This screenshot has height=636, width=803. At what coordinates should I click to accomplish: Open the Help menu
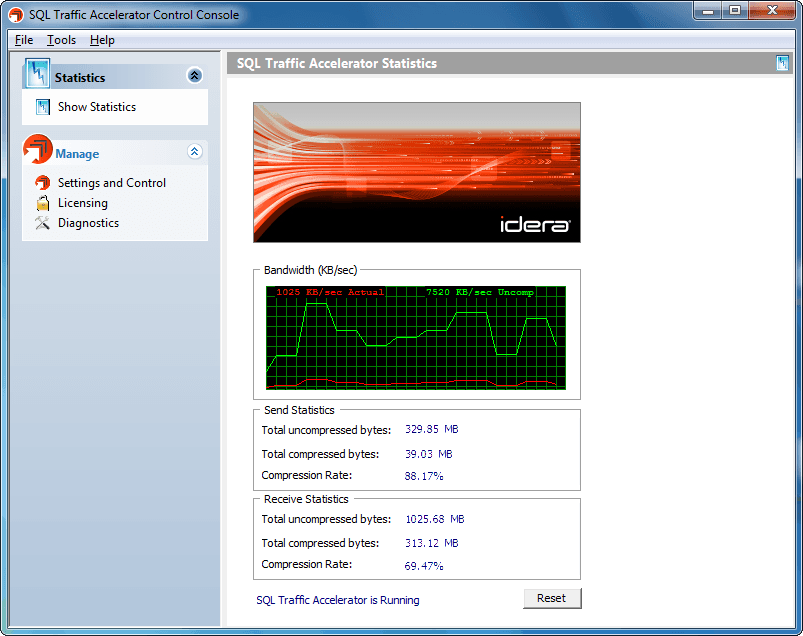[102, 40]
